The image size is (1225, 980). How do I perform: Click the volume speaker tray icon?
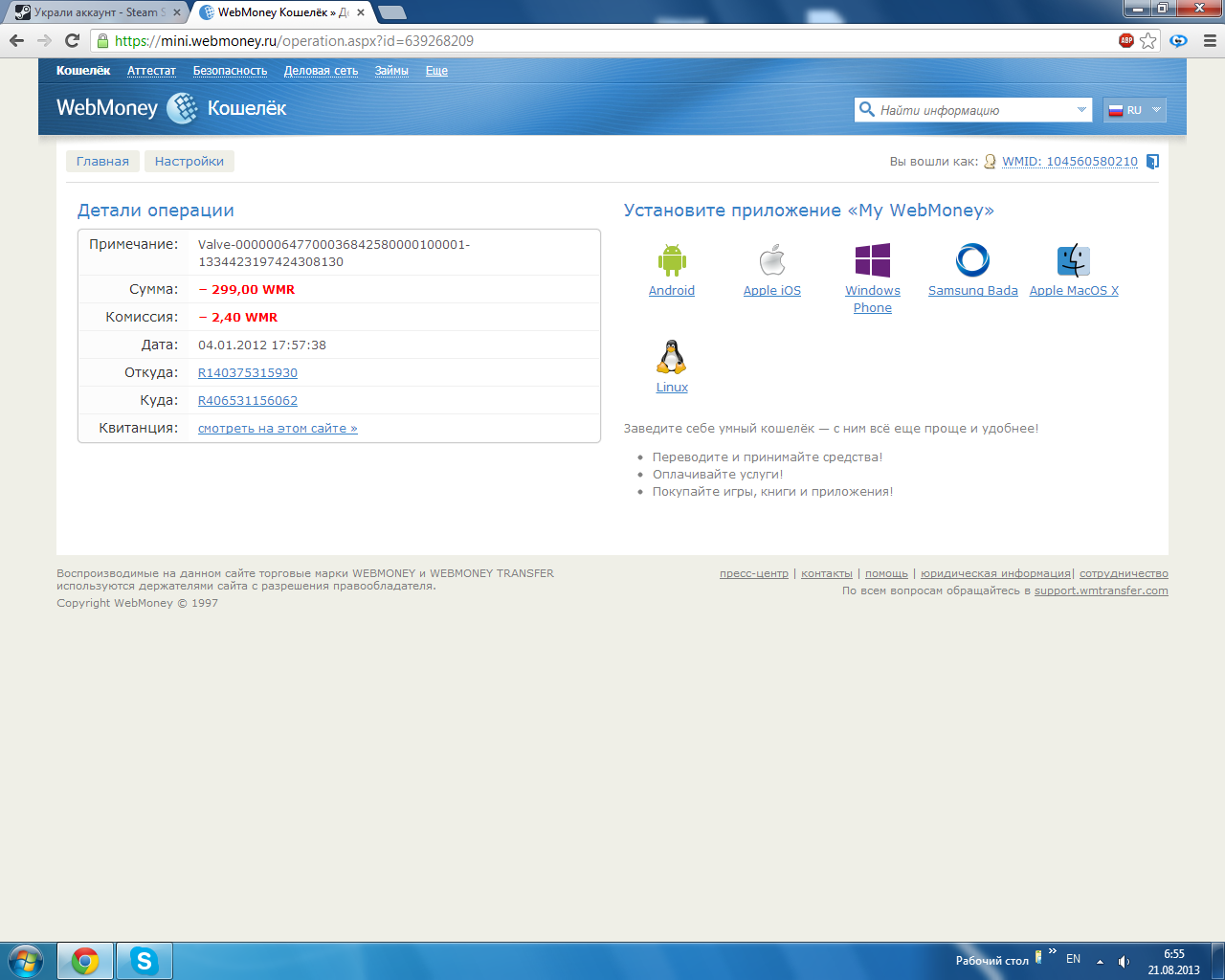1125,961
